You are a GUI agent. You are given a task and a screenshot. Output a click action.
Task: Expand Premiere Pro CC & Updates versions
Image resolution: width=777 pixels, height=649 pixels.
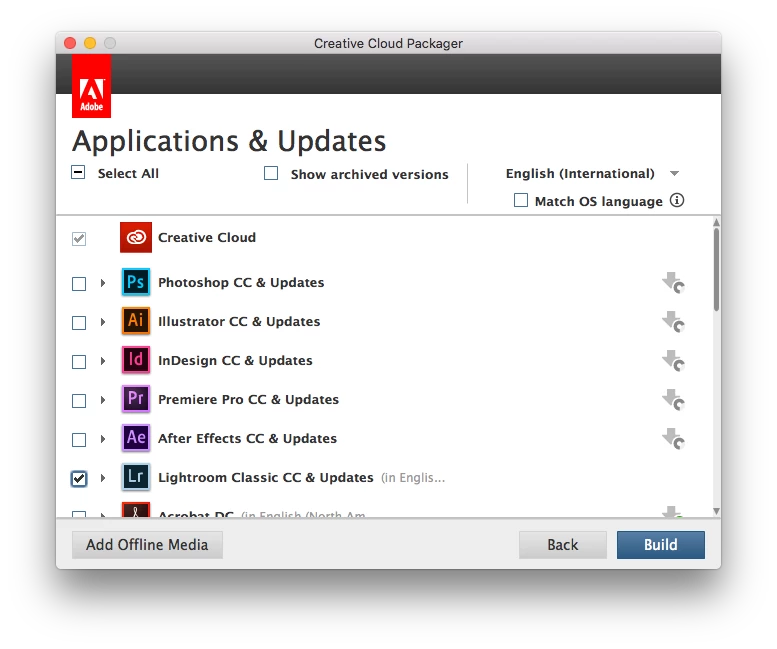[x=103, y=400]
